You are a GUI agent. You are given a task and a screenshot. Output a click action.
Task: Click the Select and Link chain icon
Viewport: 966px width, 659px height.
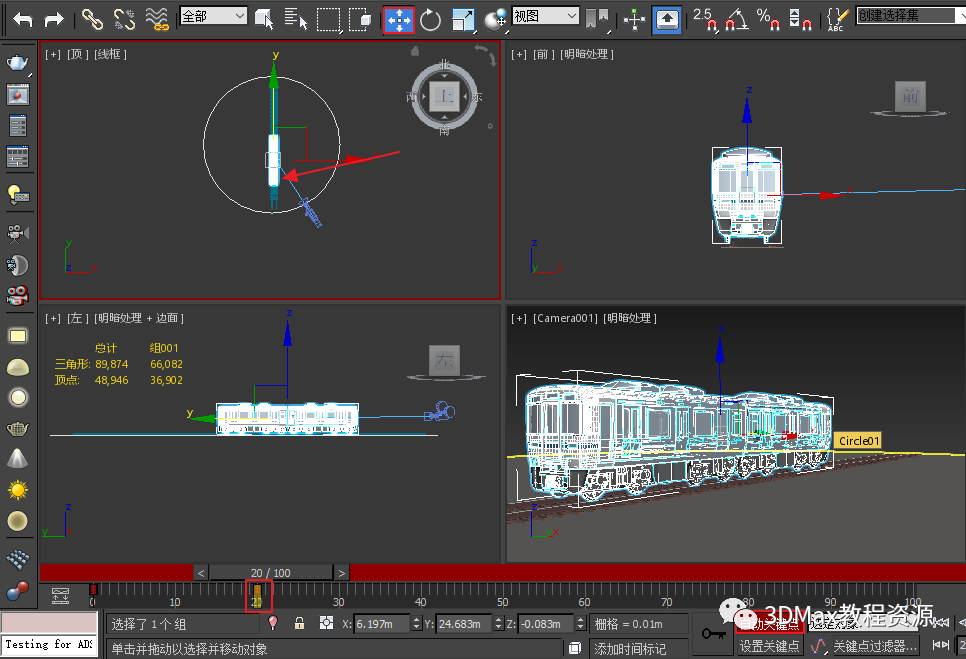point(92,18)
